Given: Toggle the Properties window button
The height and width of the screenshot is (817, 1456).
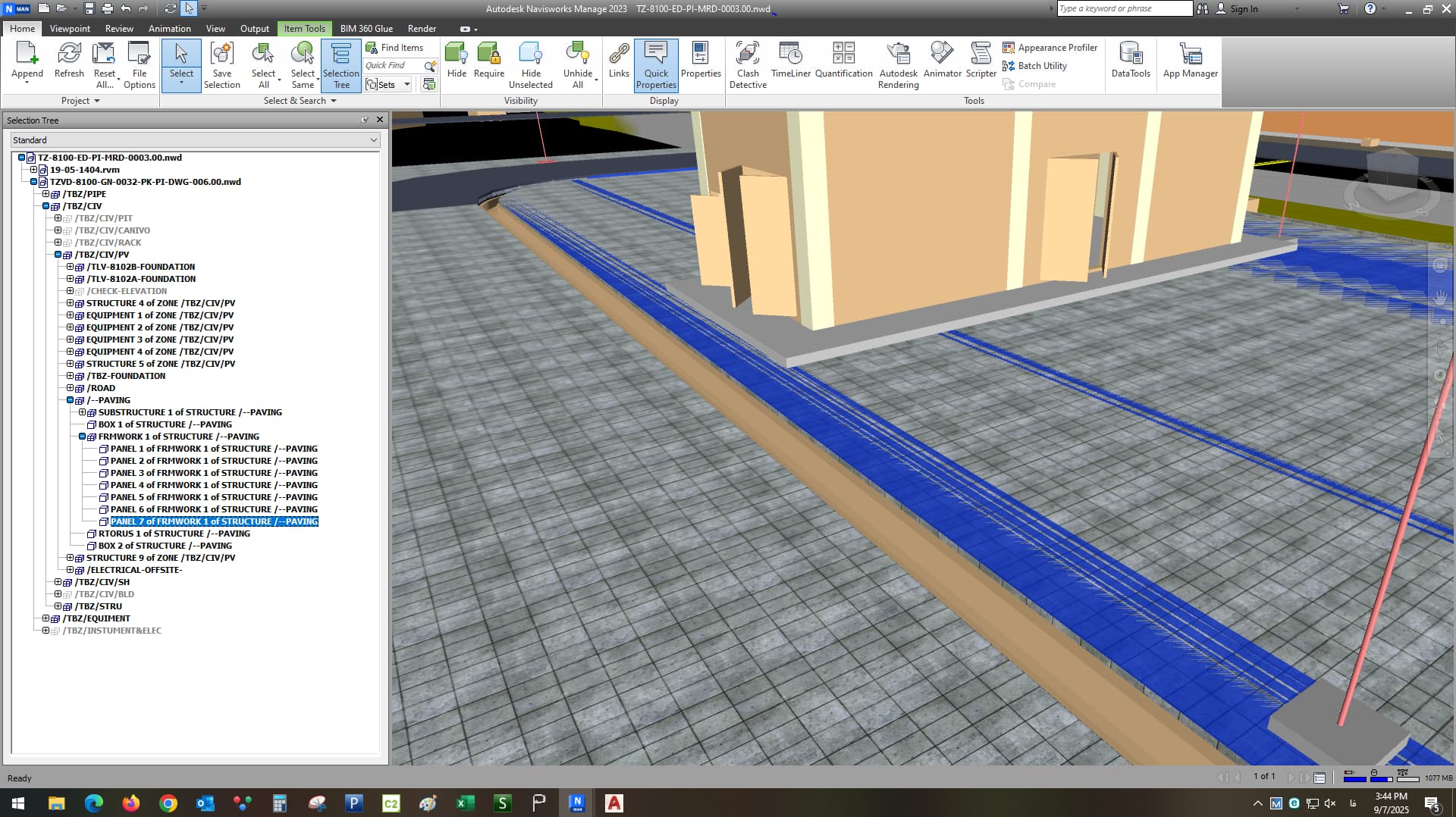Looking at the screenshot, I should 700,61.
